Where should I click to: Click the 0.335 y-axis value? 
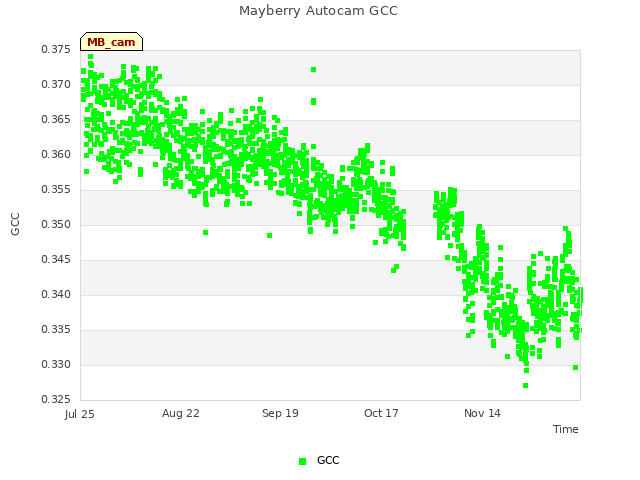[x=56, y=329]
